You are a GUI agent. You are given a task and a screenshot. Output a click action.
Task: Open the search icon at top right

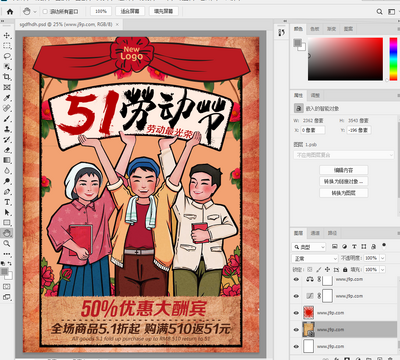(379, 12)
